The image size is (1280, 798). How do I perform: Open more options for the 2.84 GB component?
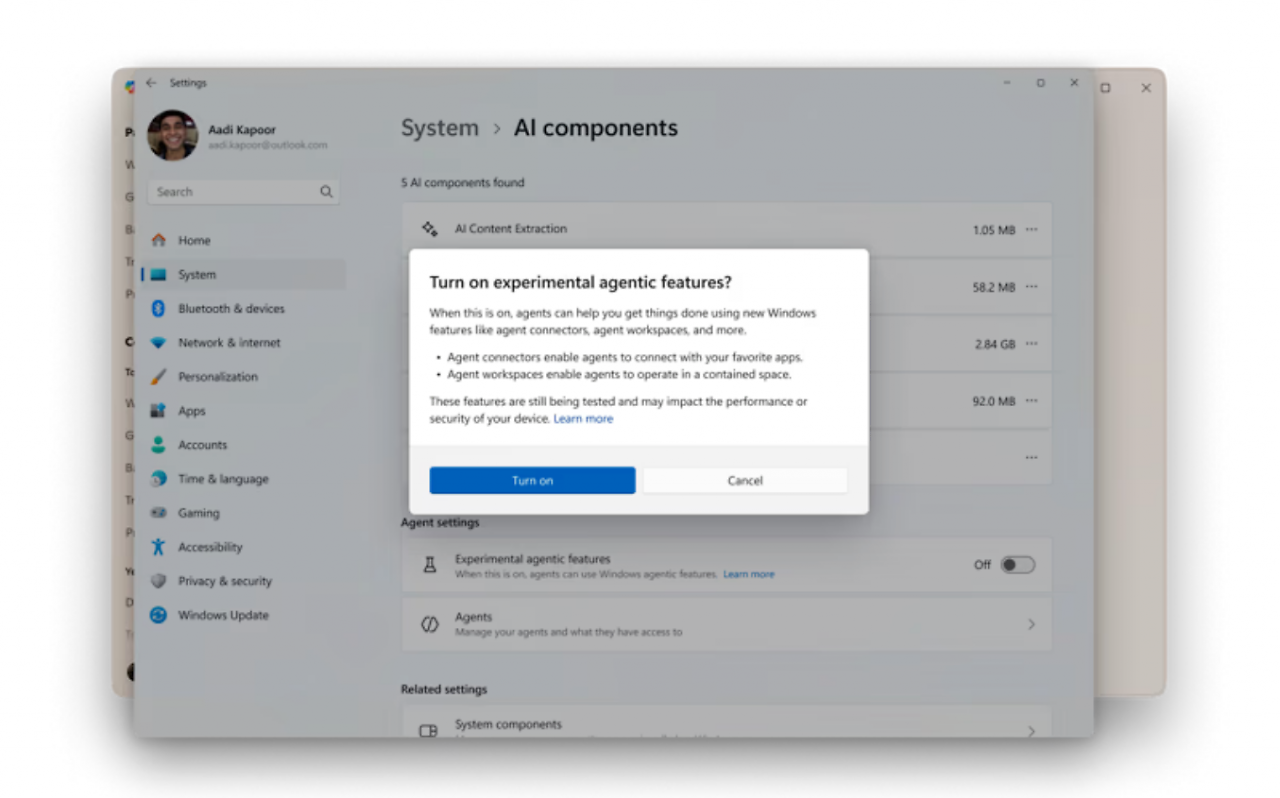[x=1031, y=343]
